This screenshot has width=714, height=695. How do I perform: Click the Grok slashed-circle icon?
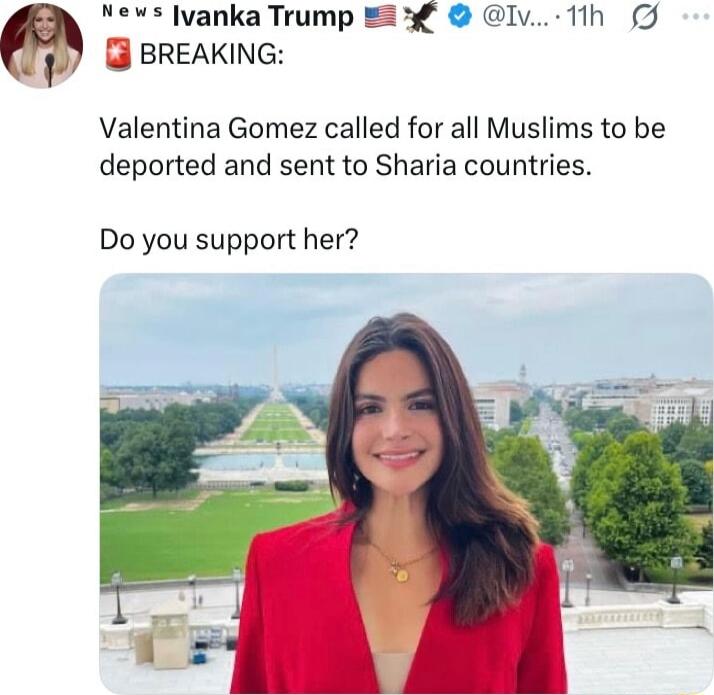click(x=647, y=17)
